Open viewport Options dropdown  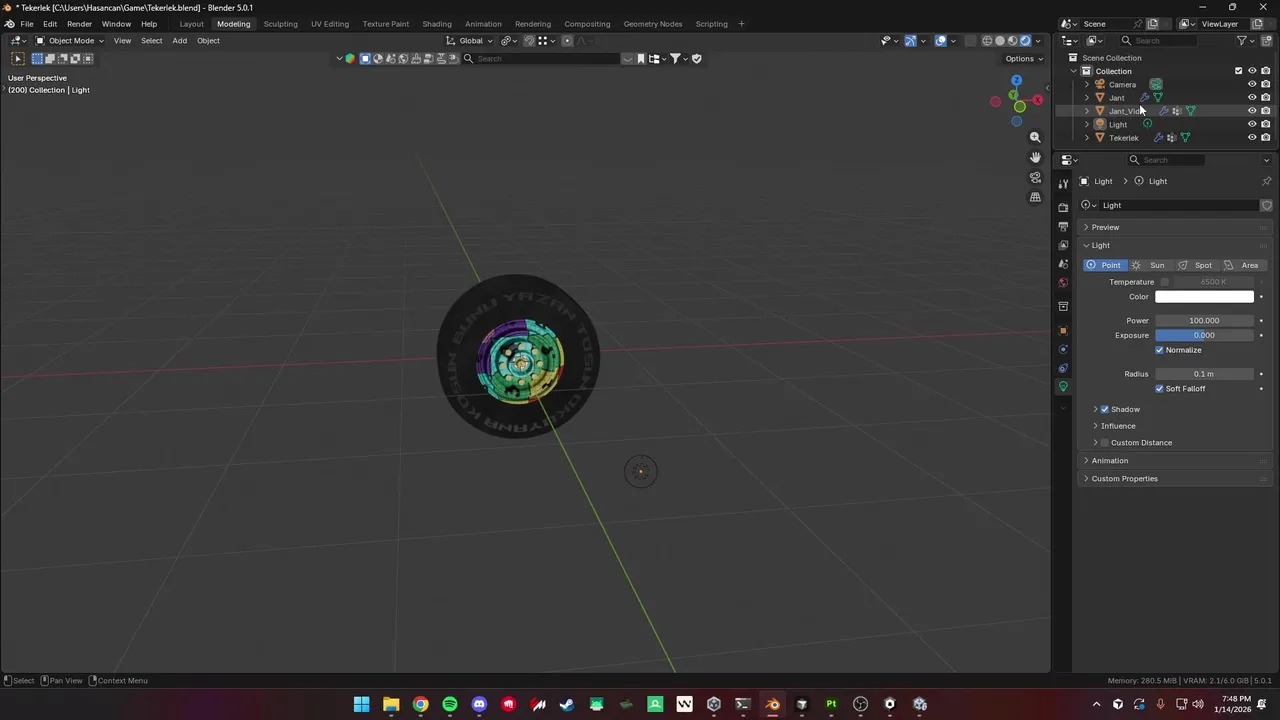[x=1024, y=59]
